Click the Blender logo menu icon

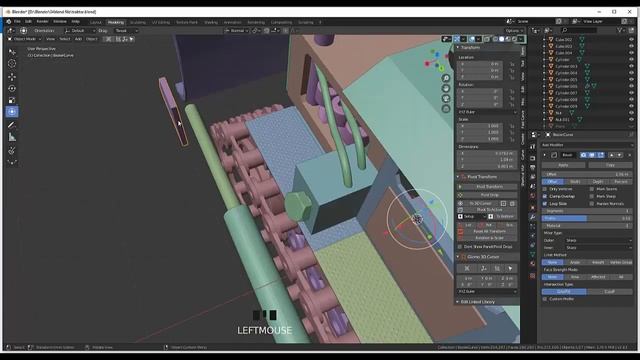point(9,22)
